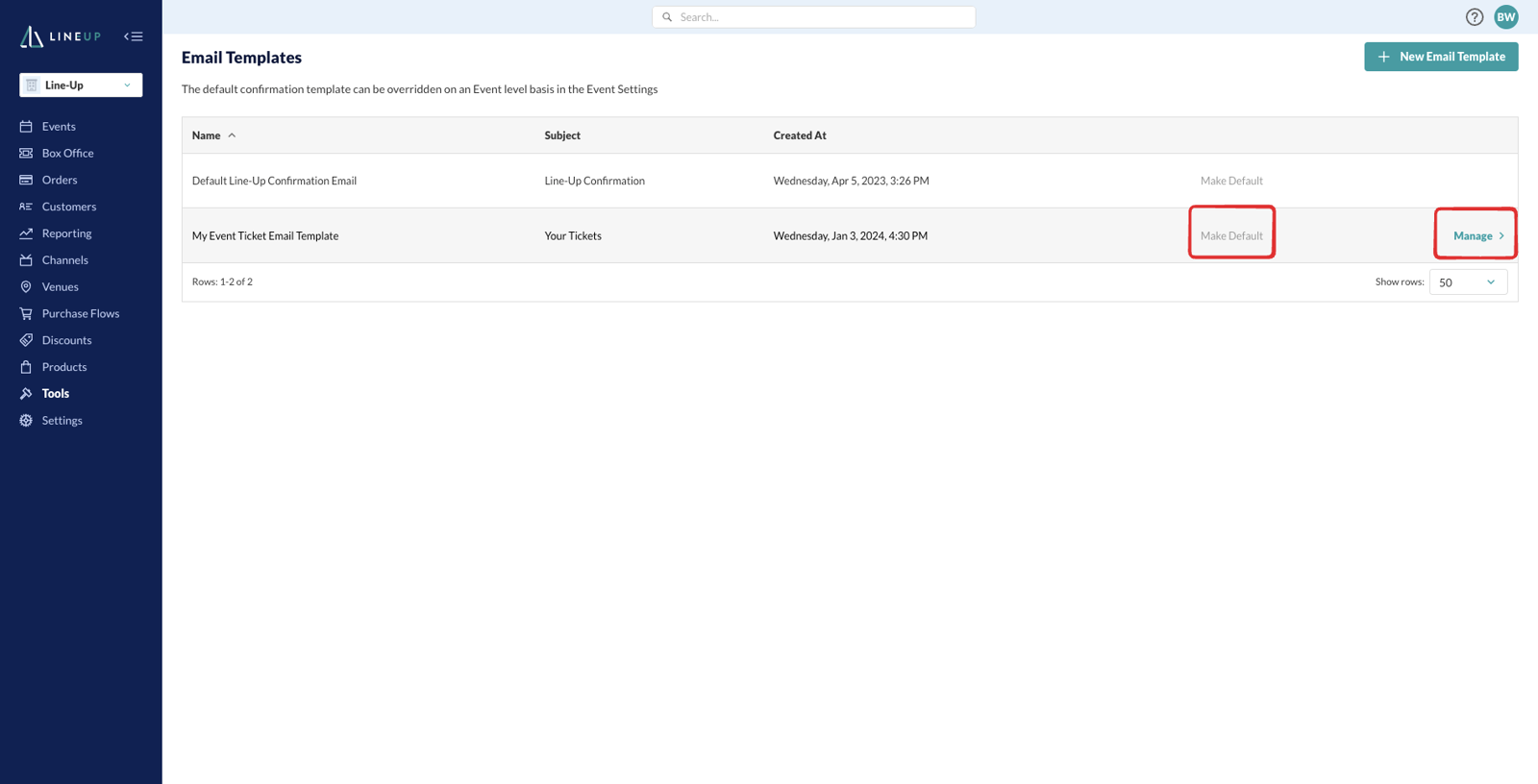Click the Customers icon in sidebar
The width and height of the screenshot is (1538, 784).
26,207
